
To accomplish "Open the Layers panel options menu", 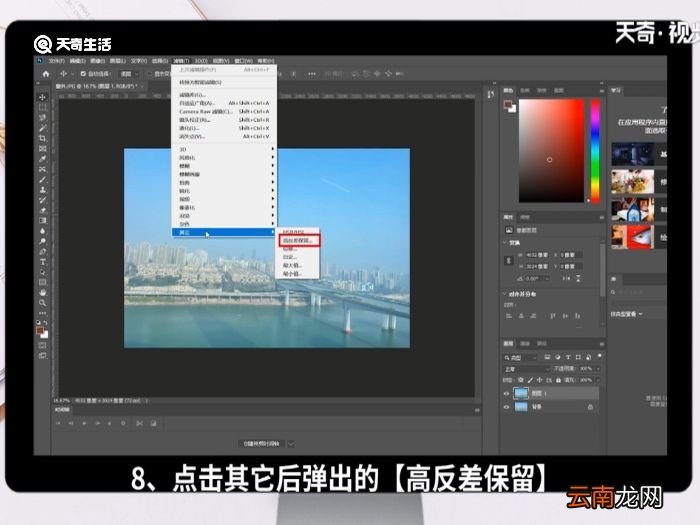I will tap(602, 344).
